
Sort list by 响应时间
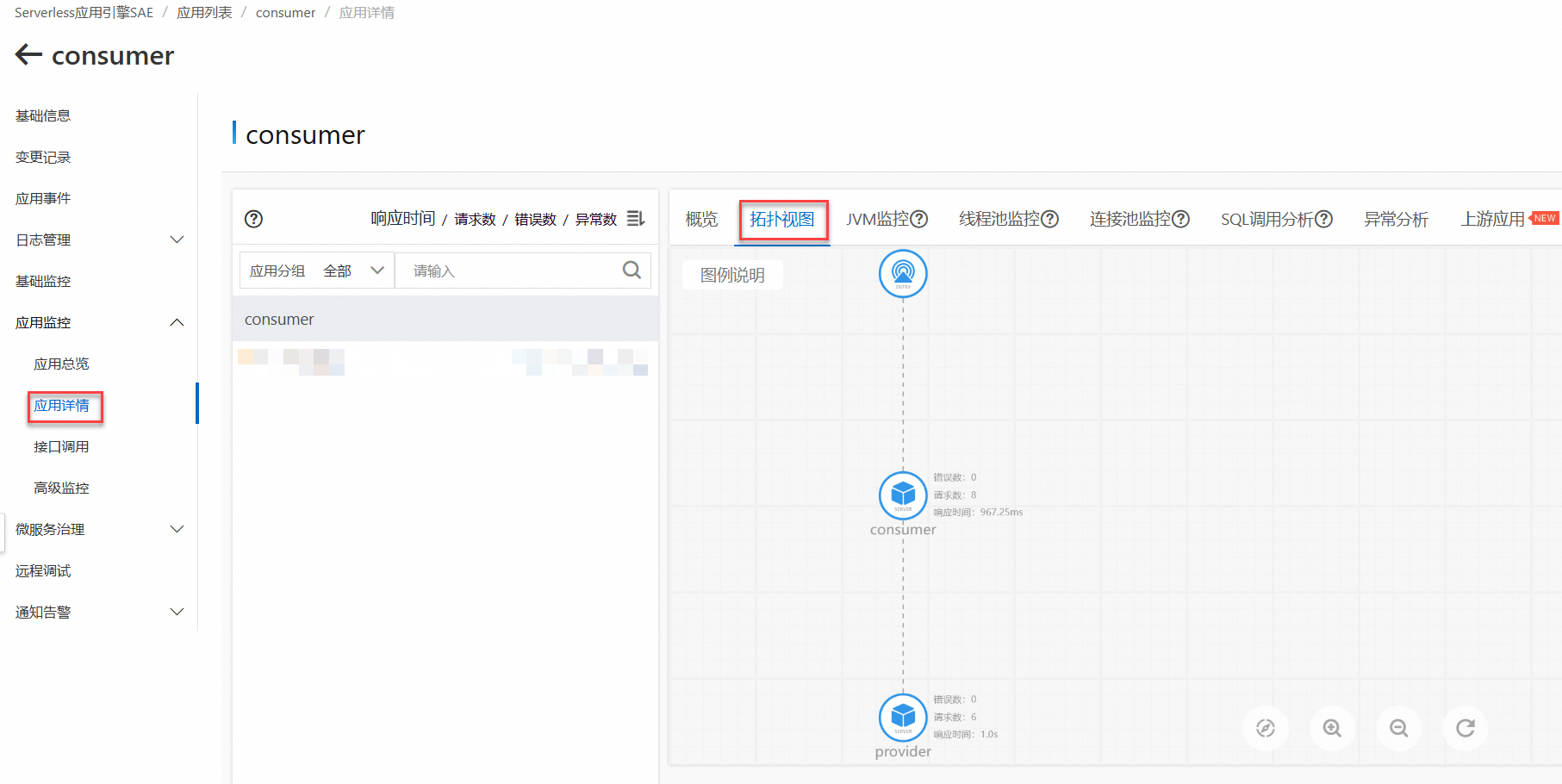(402, 219)
